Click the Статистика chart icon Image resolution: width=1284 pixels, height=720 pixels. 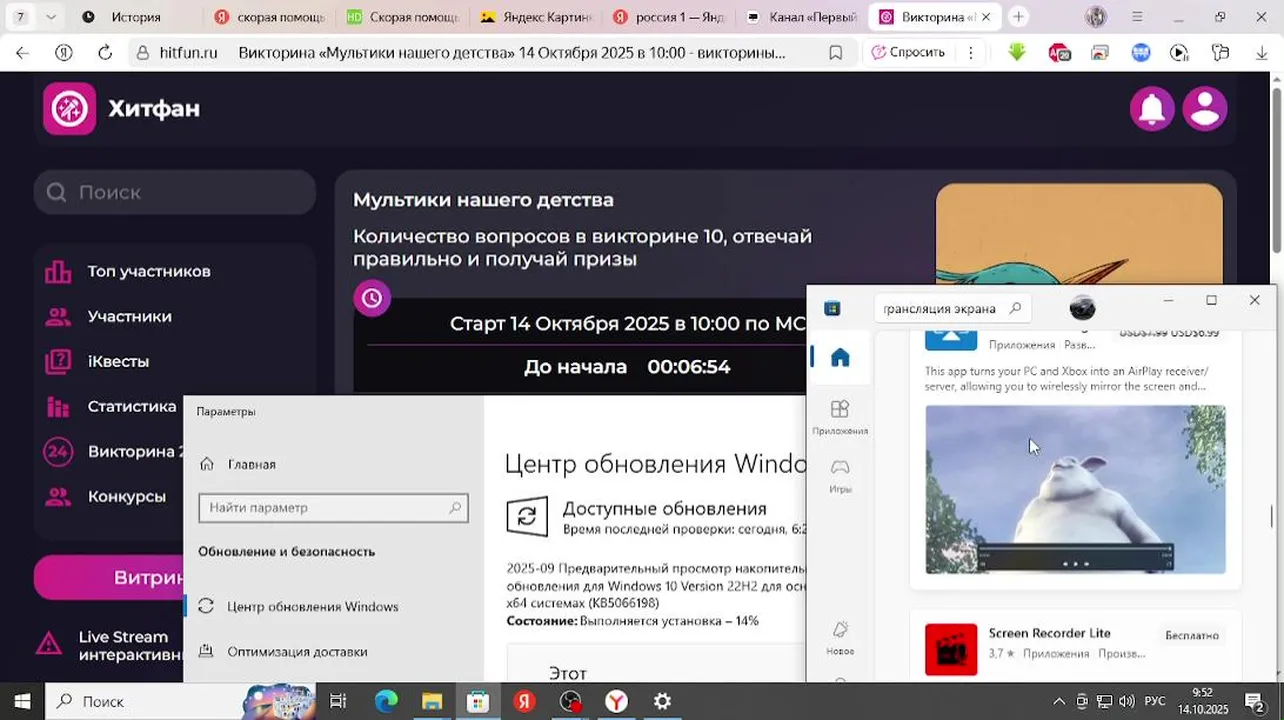click(x=58, y=406)
